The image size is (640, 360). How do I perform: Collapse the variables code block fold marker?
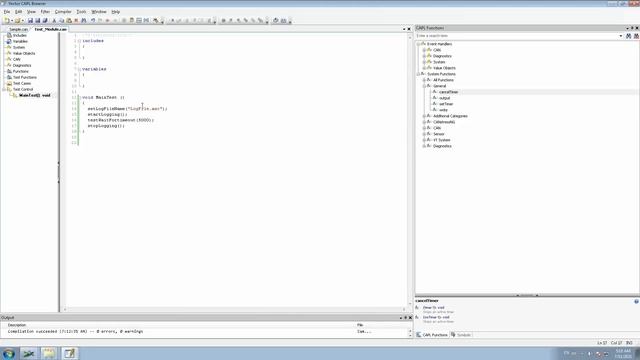[79, 69]
